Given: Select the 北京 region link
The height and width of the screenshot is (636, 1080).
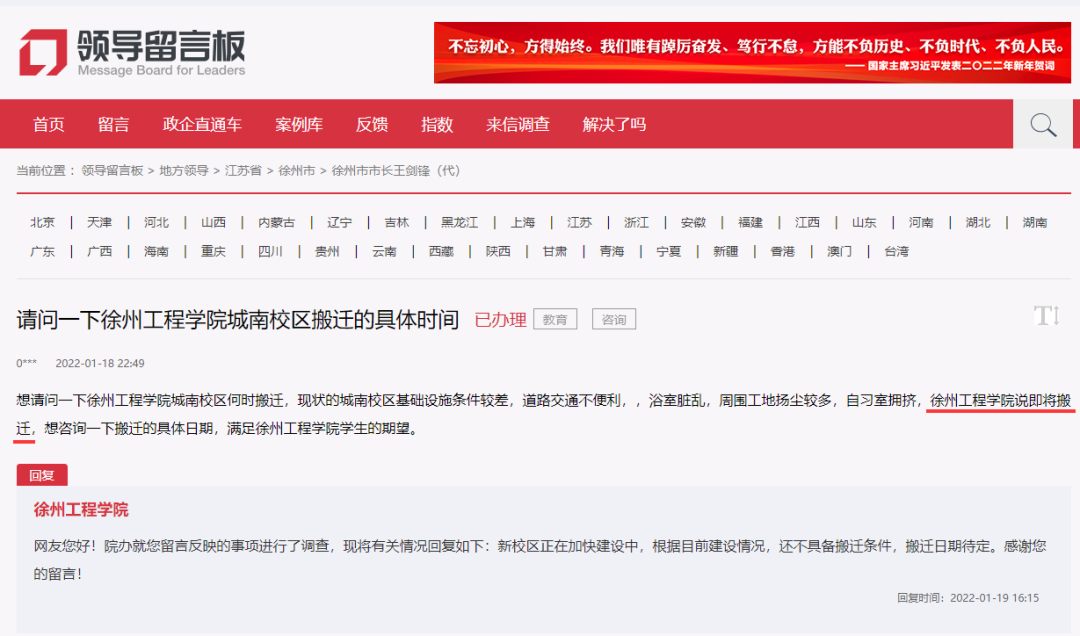Looking at the screenshot, I should click(x=42, y=222).
